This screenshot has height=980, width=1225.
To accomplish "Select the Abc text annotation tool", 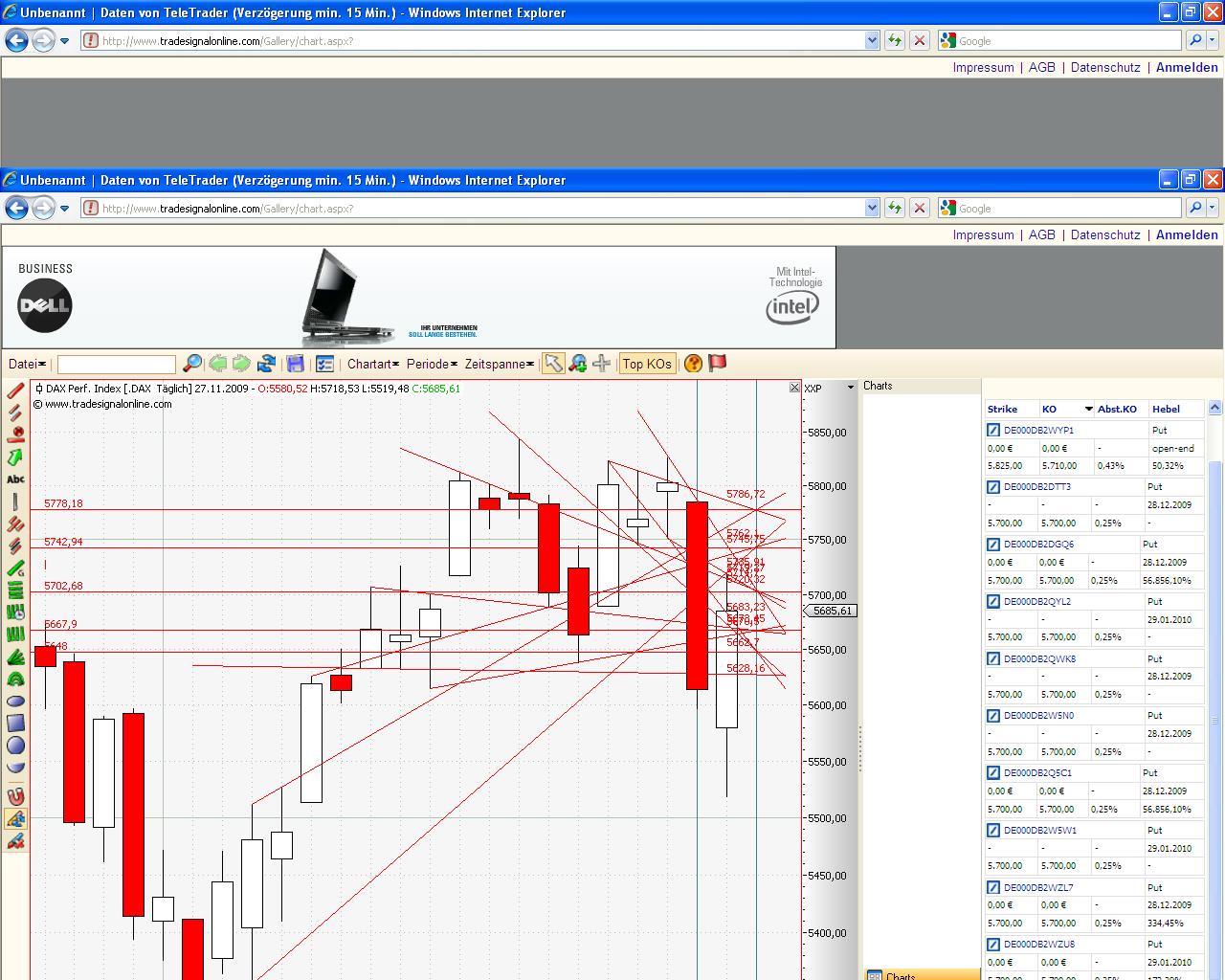I will (15, 479).
